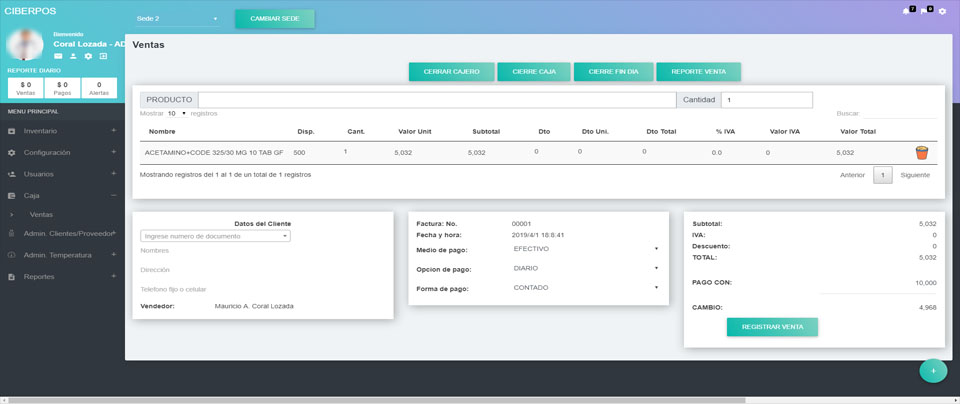Image resolution: width=960 pixels, height=404 pixels.
Task: Expand the Reportes menu plus sign
Action: pos(113,276)
